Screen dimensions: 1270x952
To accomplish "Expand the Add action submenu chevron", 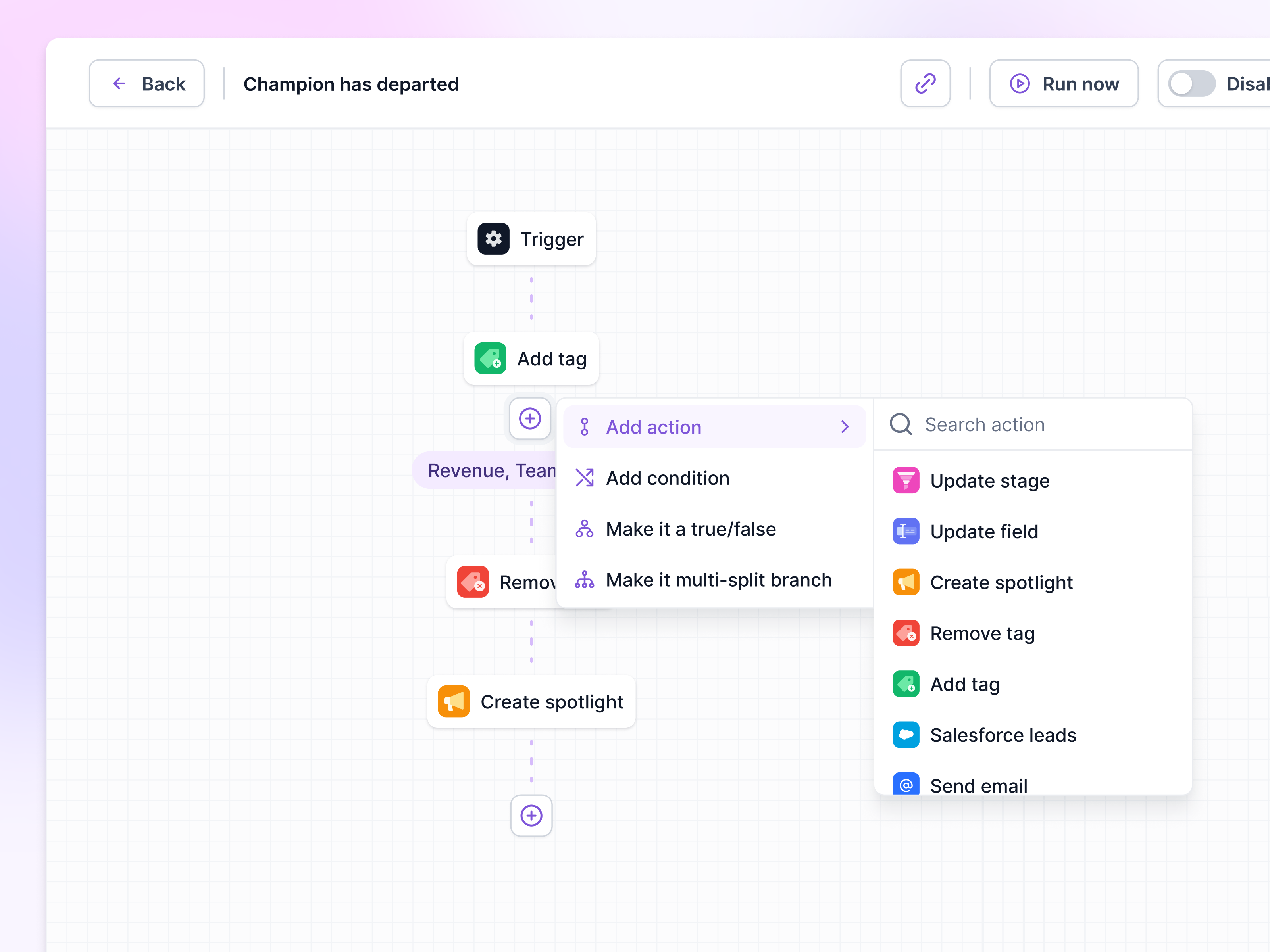I will point(845,427).
